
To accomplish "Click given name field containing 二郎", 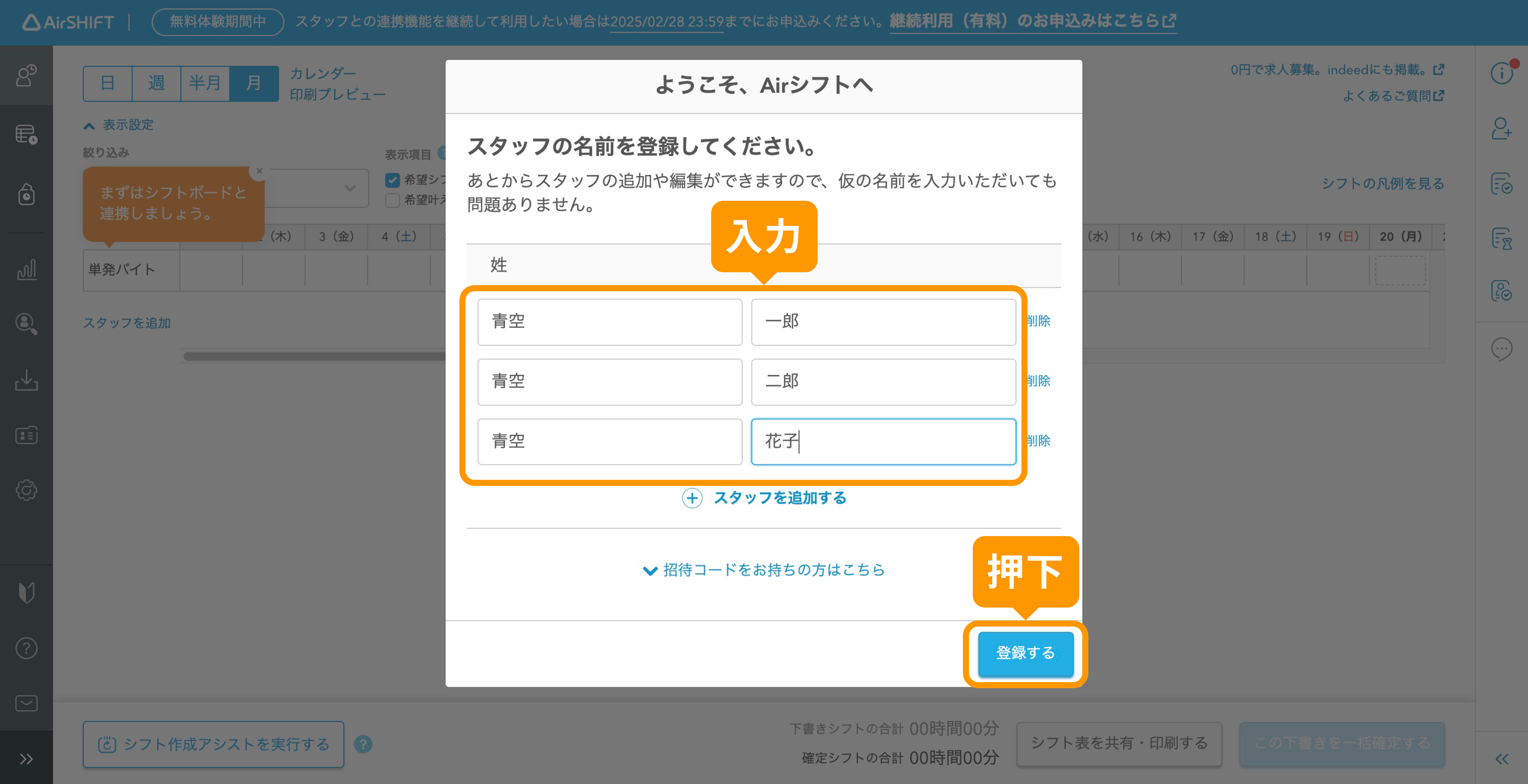I will (883, 382).
